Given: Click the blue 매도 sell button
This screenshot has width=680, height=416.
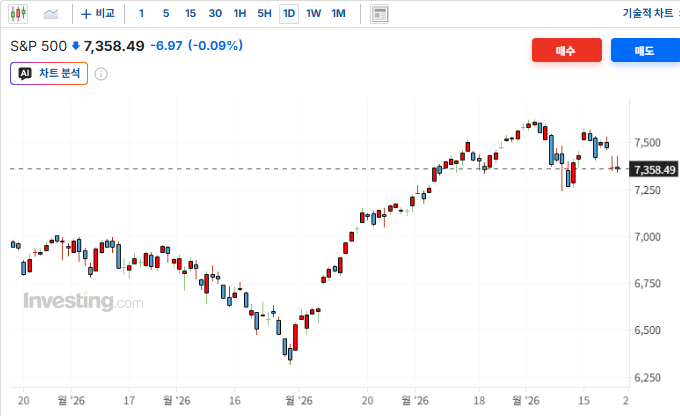Looking at the screenshot, I should click(x=645, y=50).
